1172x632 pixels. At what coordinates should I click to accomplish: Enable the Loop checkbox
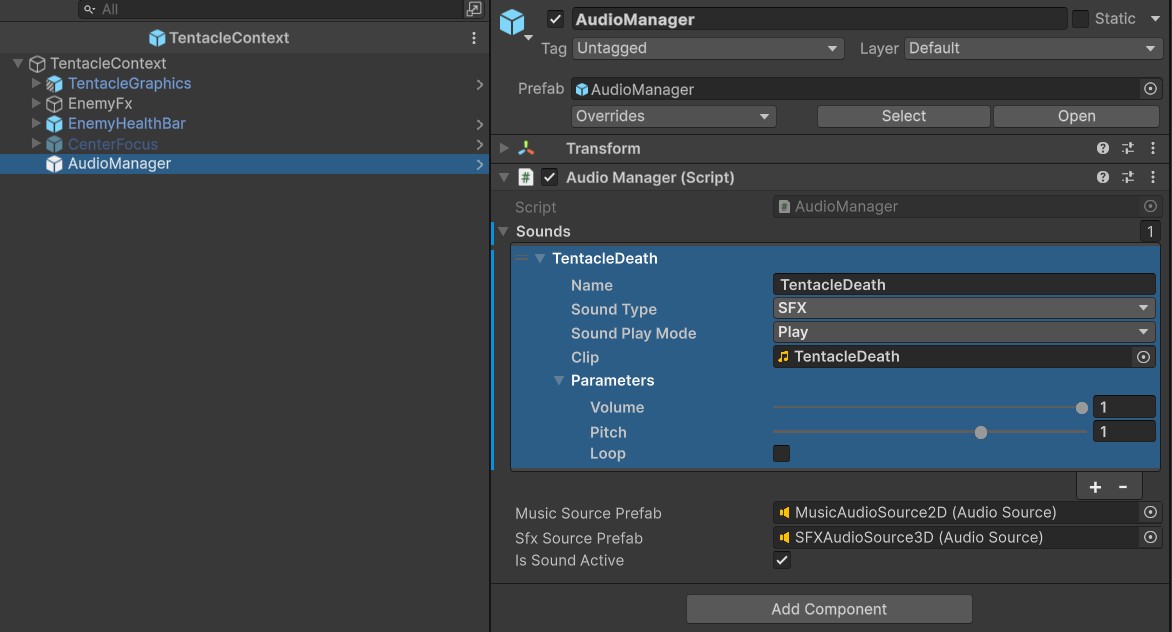tap(782, 454)
